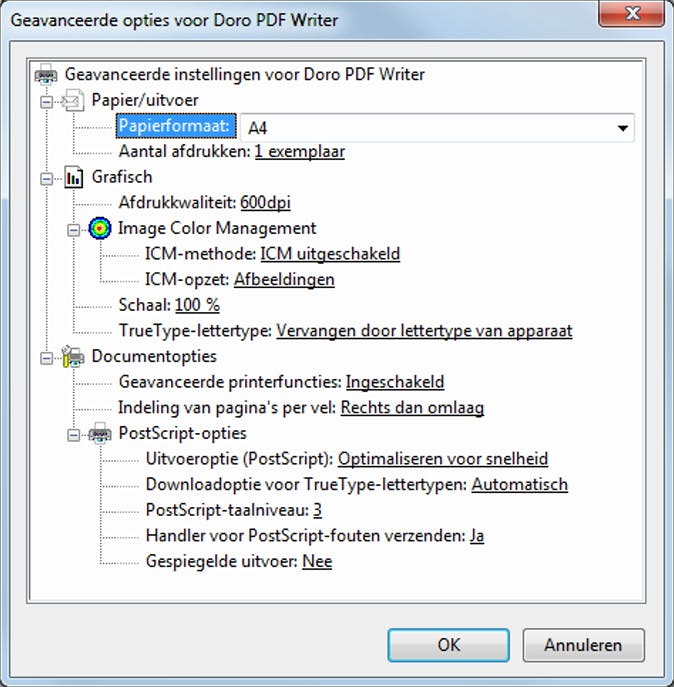The height and width of the screenshot is (687, 674).
Task: Click the Documentopties printer icon
Action: pos(73,356)
